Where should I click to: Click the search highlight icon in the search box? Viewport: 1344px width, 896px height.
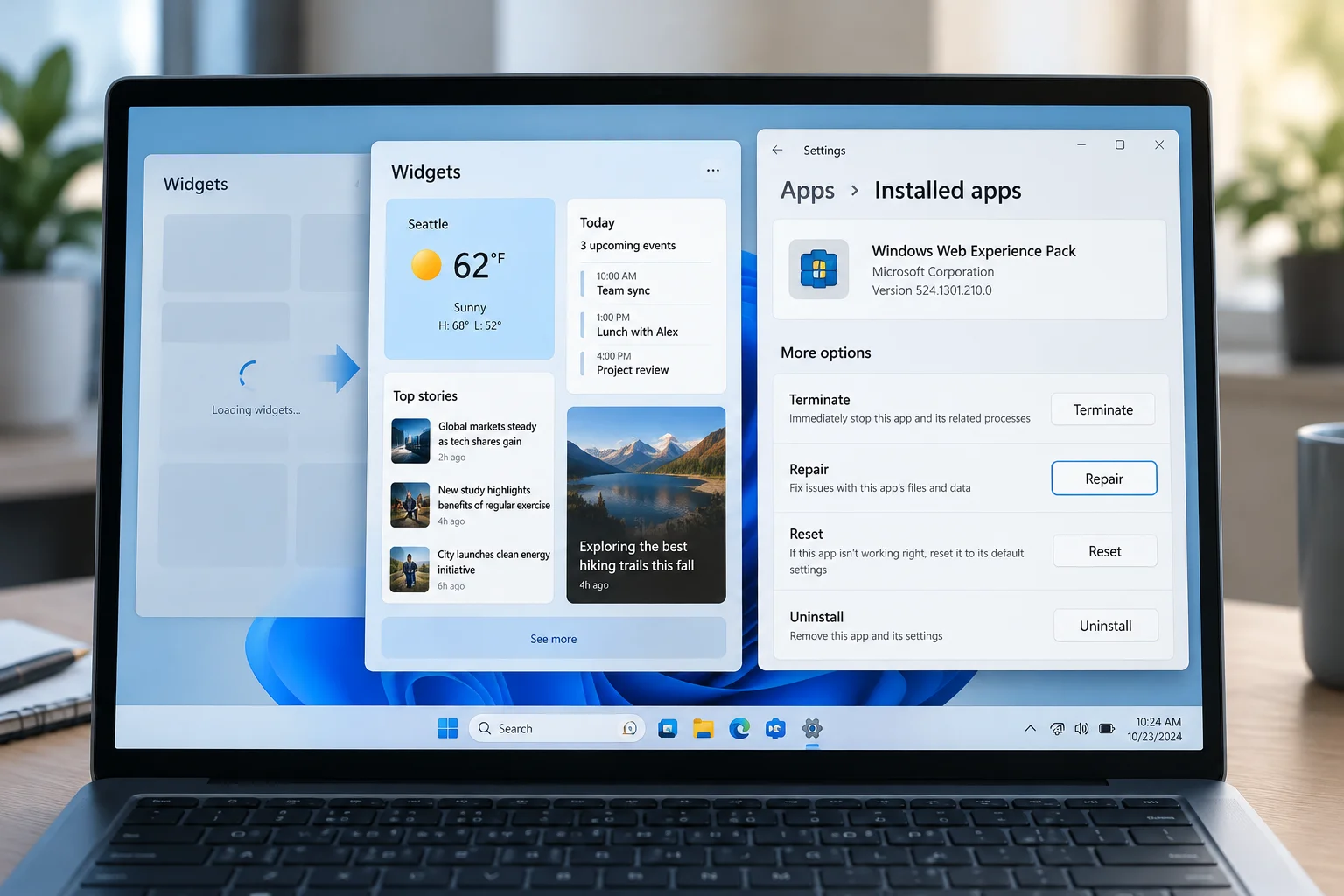click(629, 728)
